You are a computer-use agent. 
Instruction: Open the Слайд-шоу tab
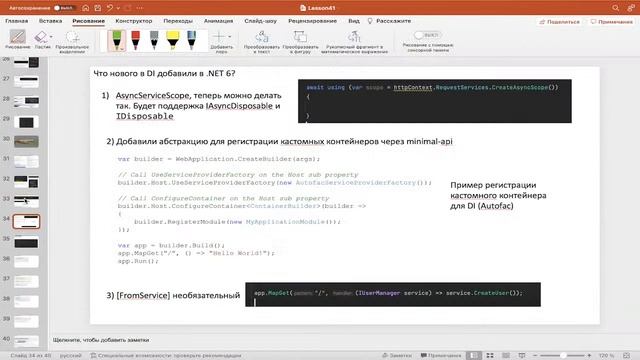tap(260, 21)
